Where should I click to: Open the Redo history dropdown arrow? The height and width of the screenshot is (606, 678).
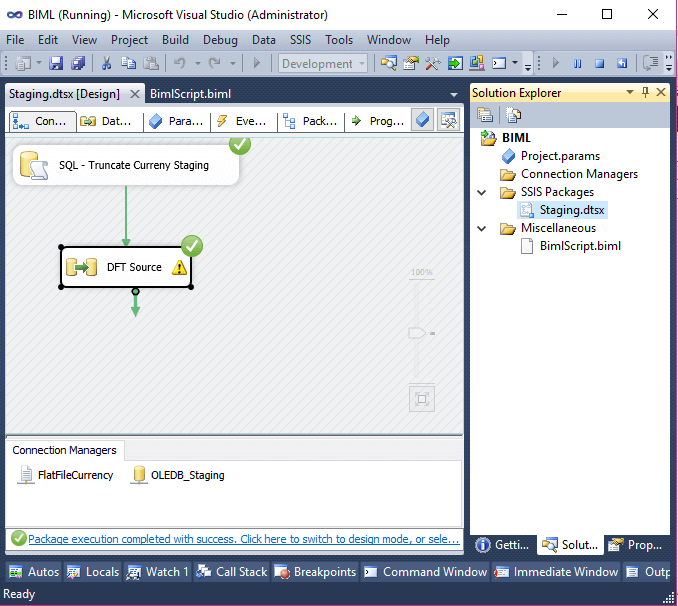(233, 64)
